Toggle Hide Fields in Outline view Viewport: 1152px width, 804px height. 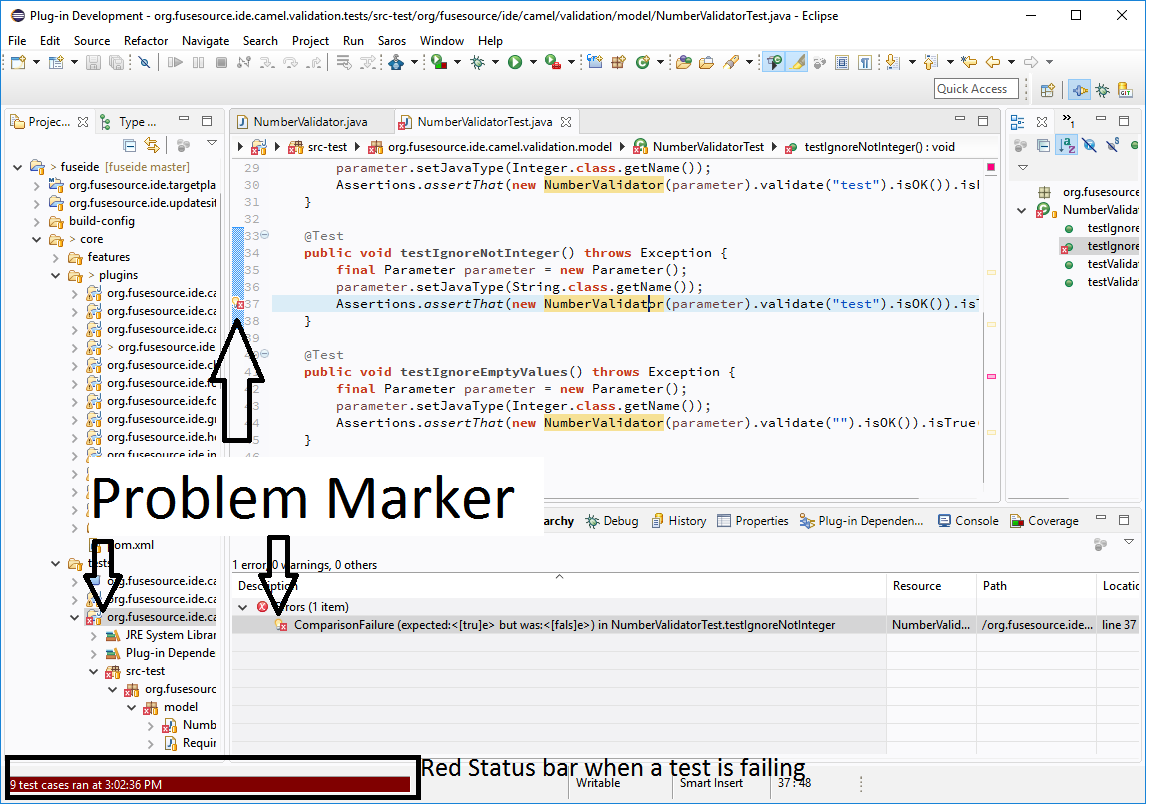(x=1089, y=146)
